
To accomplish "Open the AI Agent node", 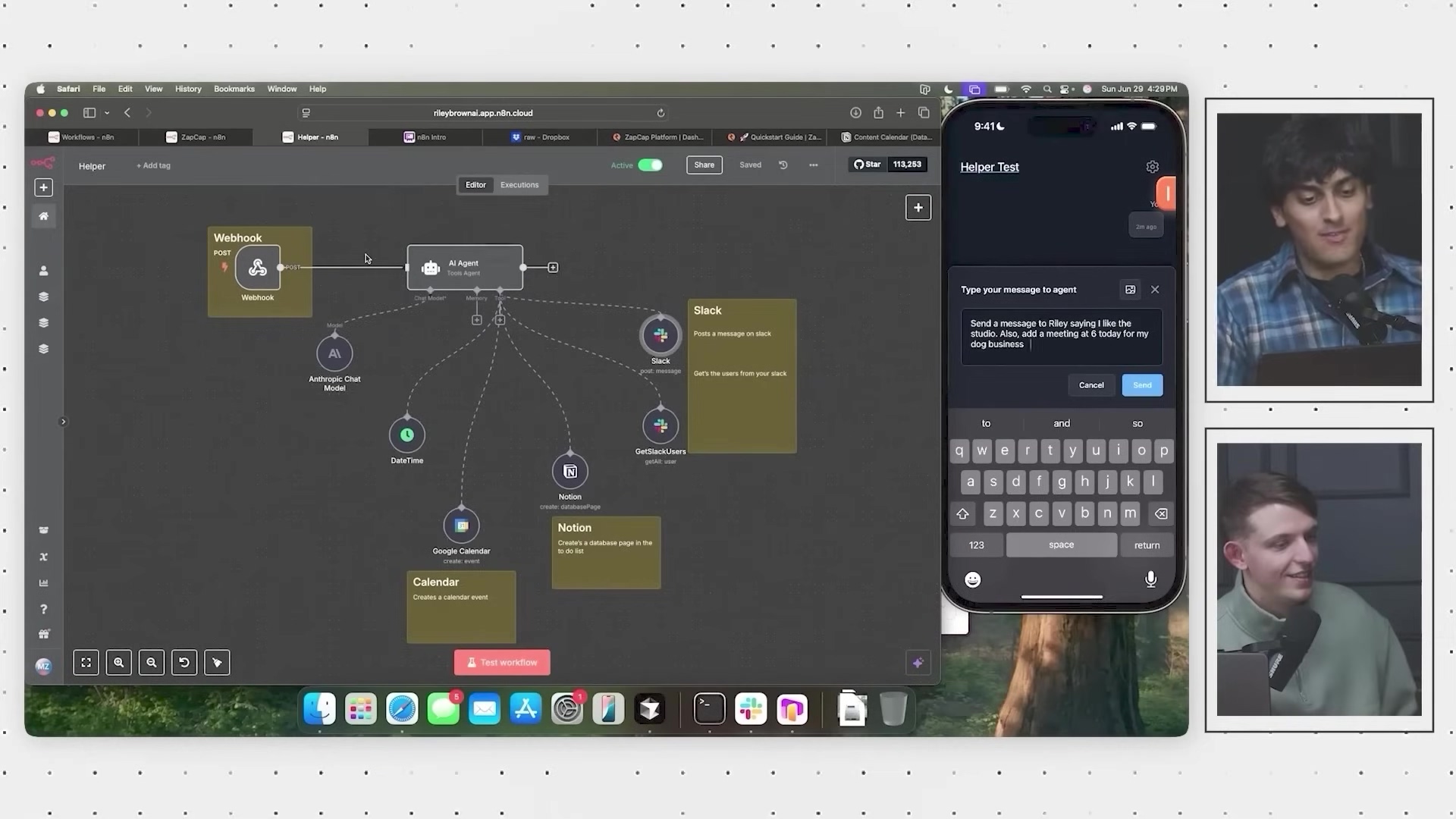I will pyautogui.click(x=465, y=267).
